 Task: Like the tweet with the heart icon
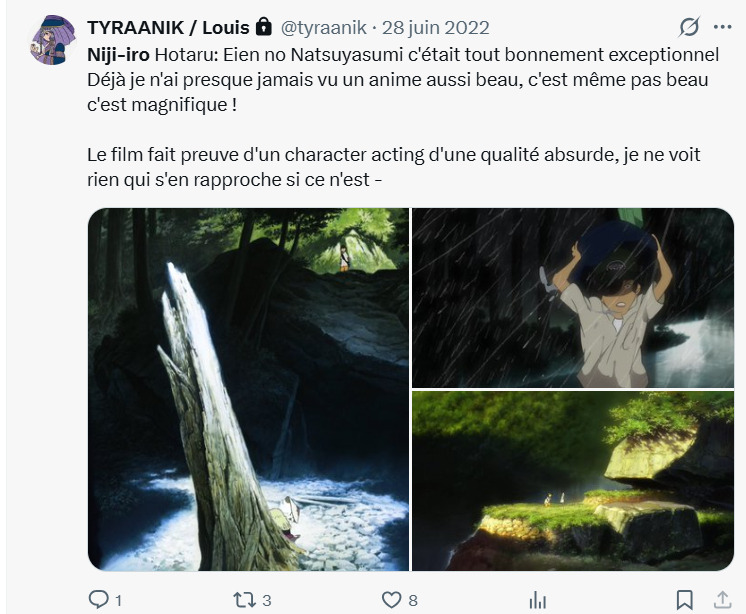pos(391,599)
